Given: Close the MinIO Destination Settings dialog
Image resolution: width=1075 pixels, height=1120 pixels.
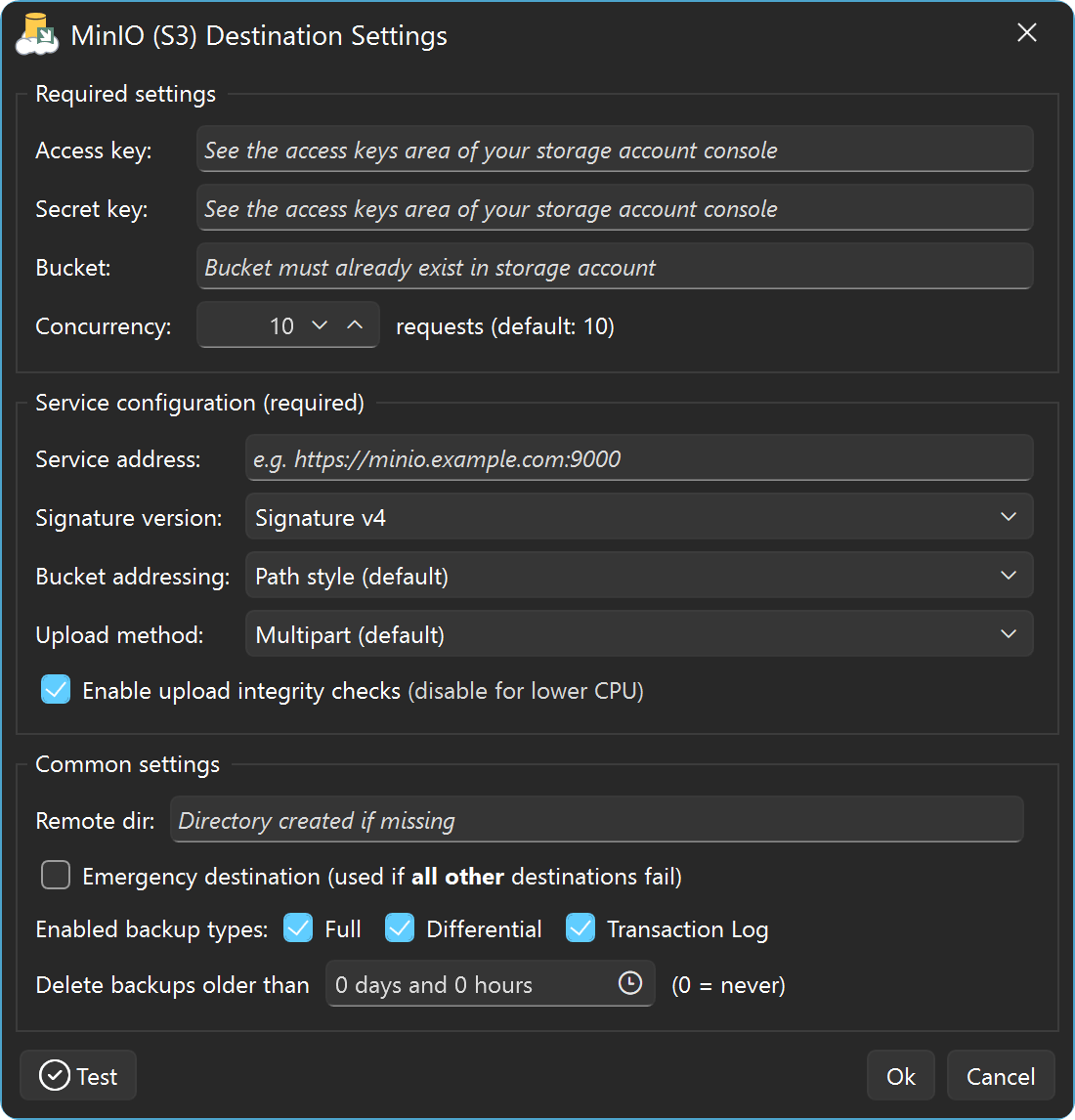Looking at the screenshot, I should pos(1026,33).
